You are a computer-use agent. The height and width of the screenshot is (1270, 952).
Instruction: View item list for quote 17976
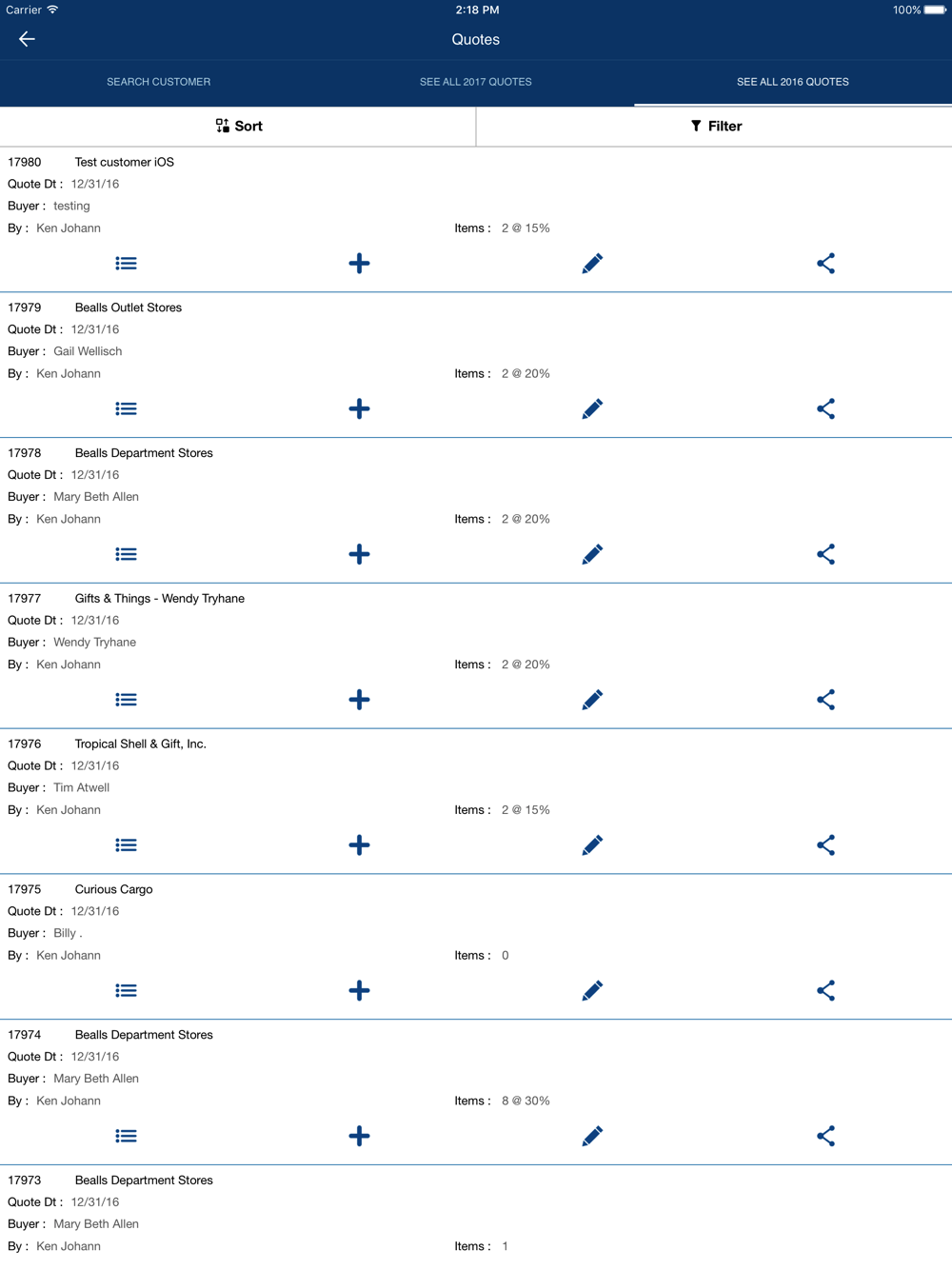tap(126, 845)
